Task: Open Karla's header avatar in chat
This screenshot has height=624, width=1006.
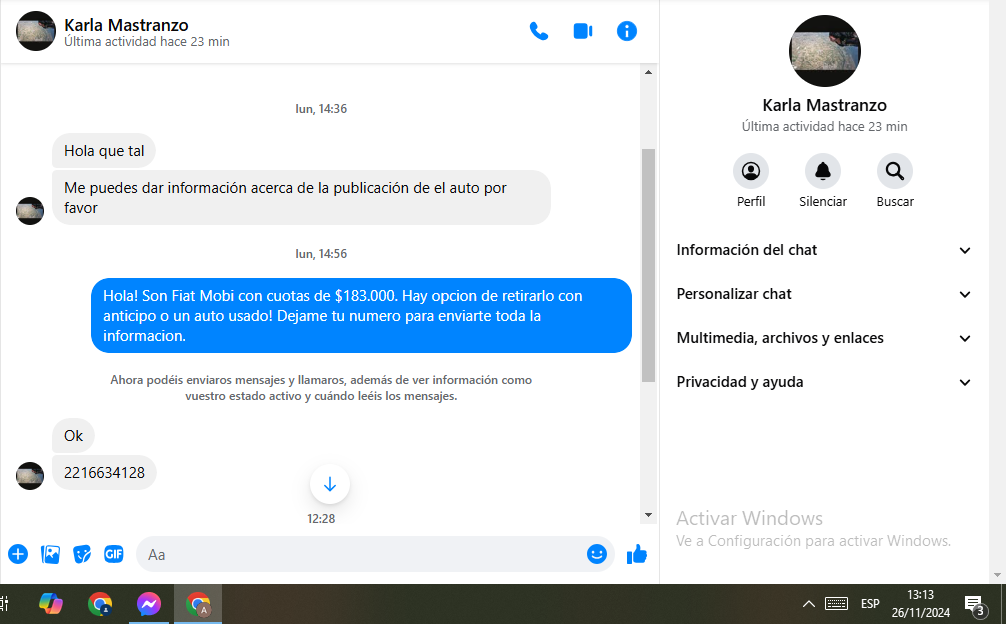Action: (x=36, y=31)
